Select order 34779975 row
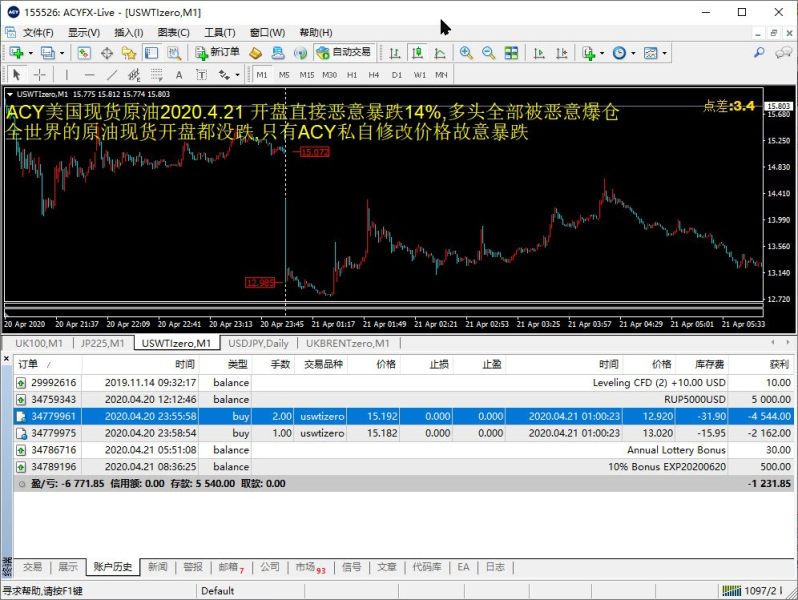 click(x=404, y=433)
